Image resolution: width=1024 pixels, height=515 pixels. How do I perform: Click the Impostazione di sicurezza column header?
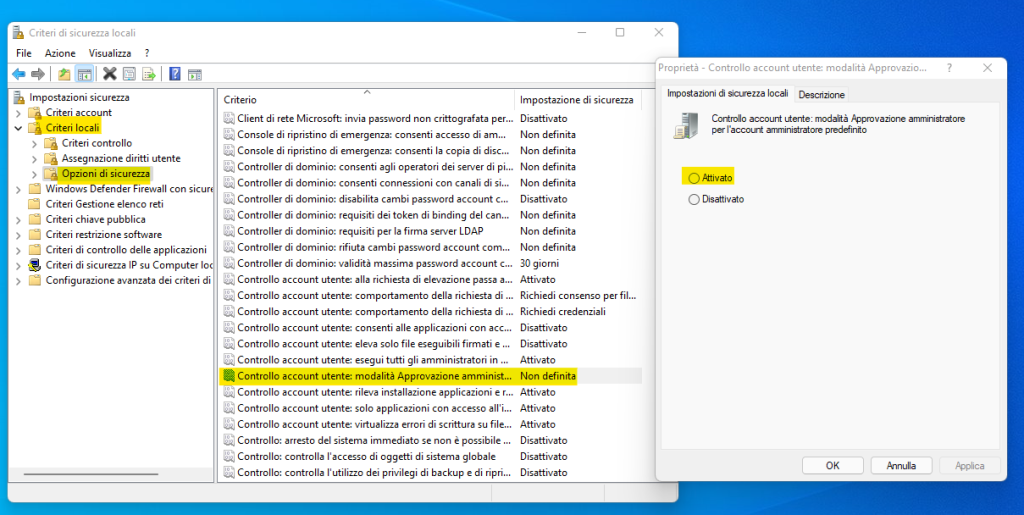pos(576,100)
